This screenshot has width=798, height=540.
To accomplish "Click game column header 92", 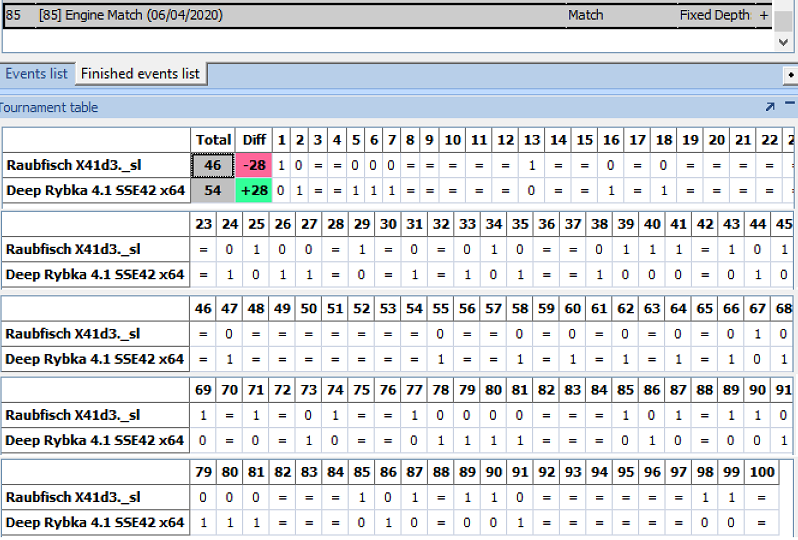I will click(x=547, y=472).
